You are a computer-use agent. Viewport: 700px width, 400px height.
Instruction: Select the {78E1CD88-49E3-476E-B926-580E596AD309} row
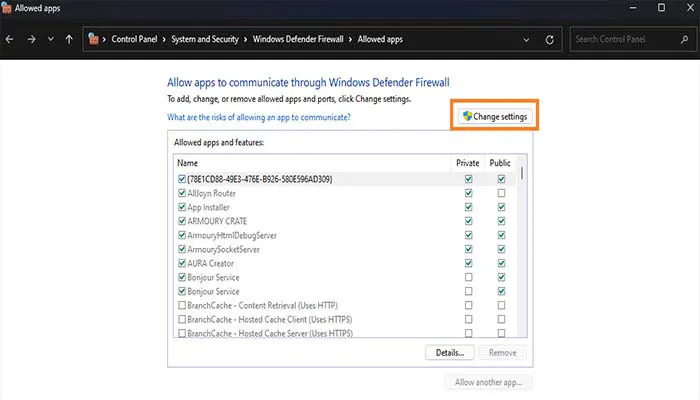[x=345, y=179]
